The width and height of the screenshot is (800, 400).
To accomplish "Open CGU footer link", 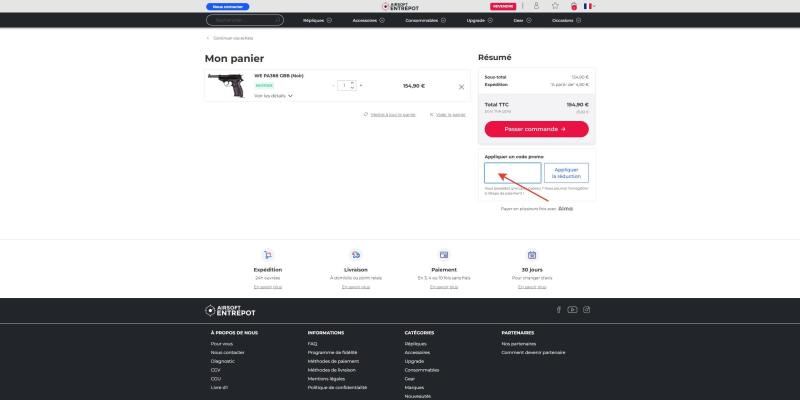I will [x=215, y=379].
